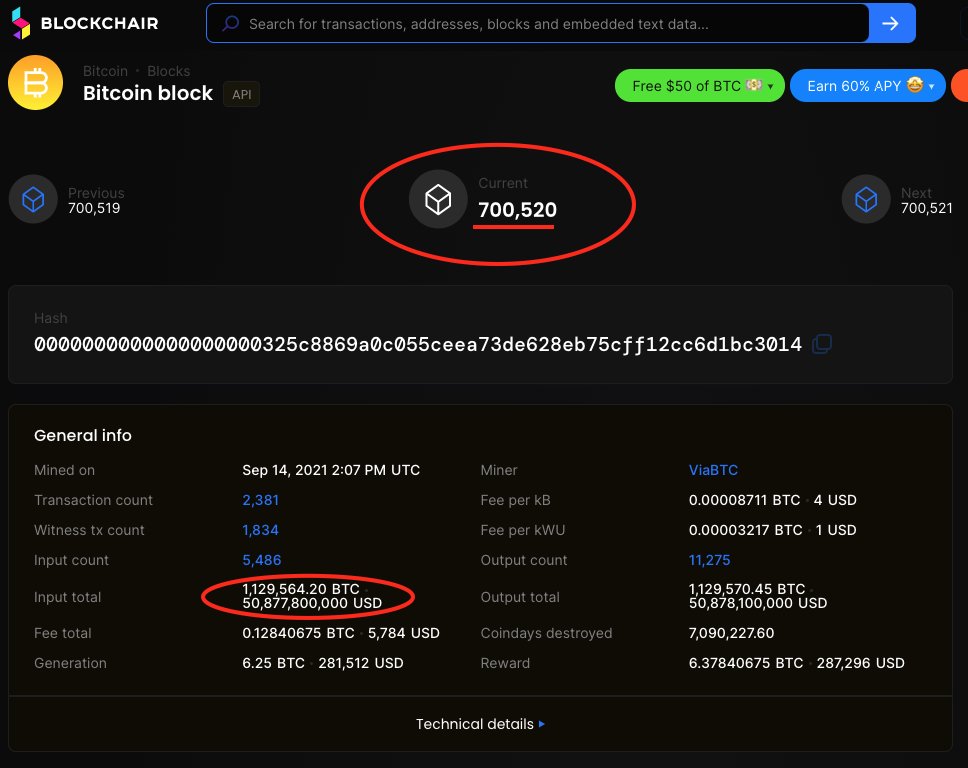The width and height of the screenshot is (968, 768).
Task: Click the search magnifier icon
Action: 231,23
